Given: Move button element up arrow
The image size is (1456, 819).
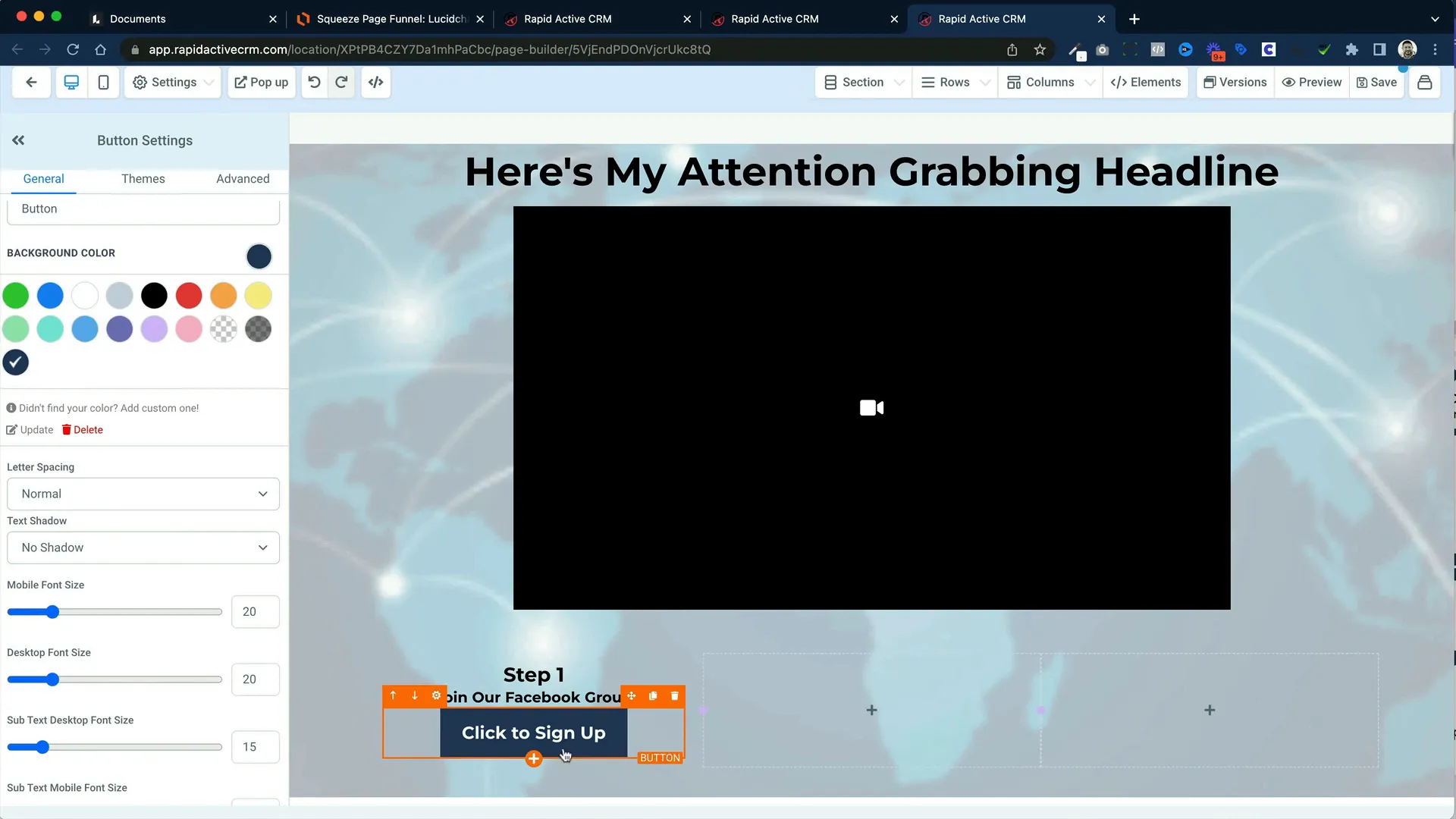Looking at the screenshot, I should point(393,695).
